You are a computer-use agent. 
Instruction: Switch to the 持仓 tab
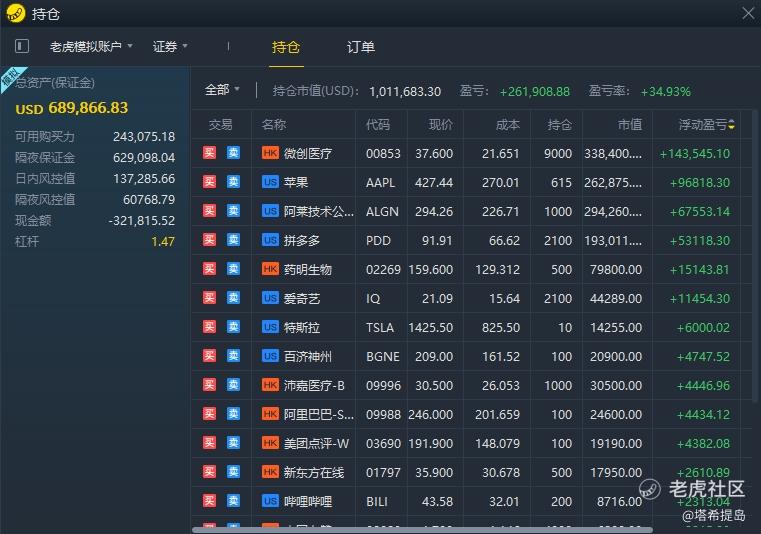[286, 47]
